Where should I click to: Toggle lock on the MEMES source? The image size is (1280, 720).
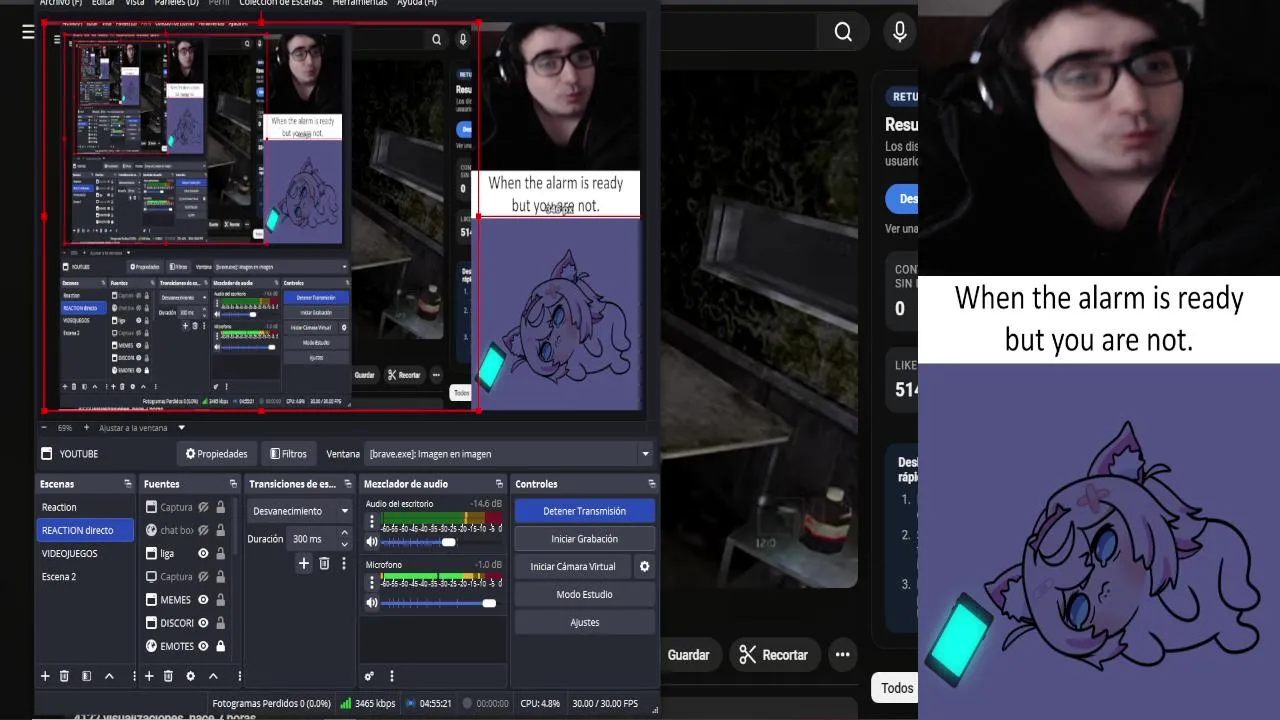click(x=220, y=600)
